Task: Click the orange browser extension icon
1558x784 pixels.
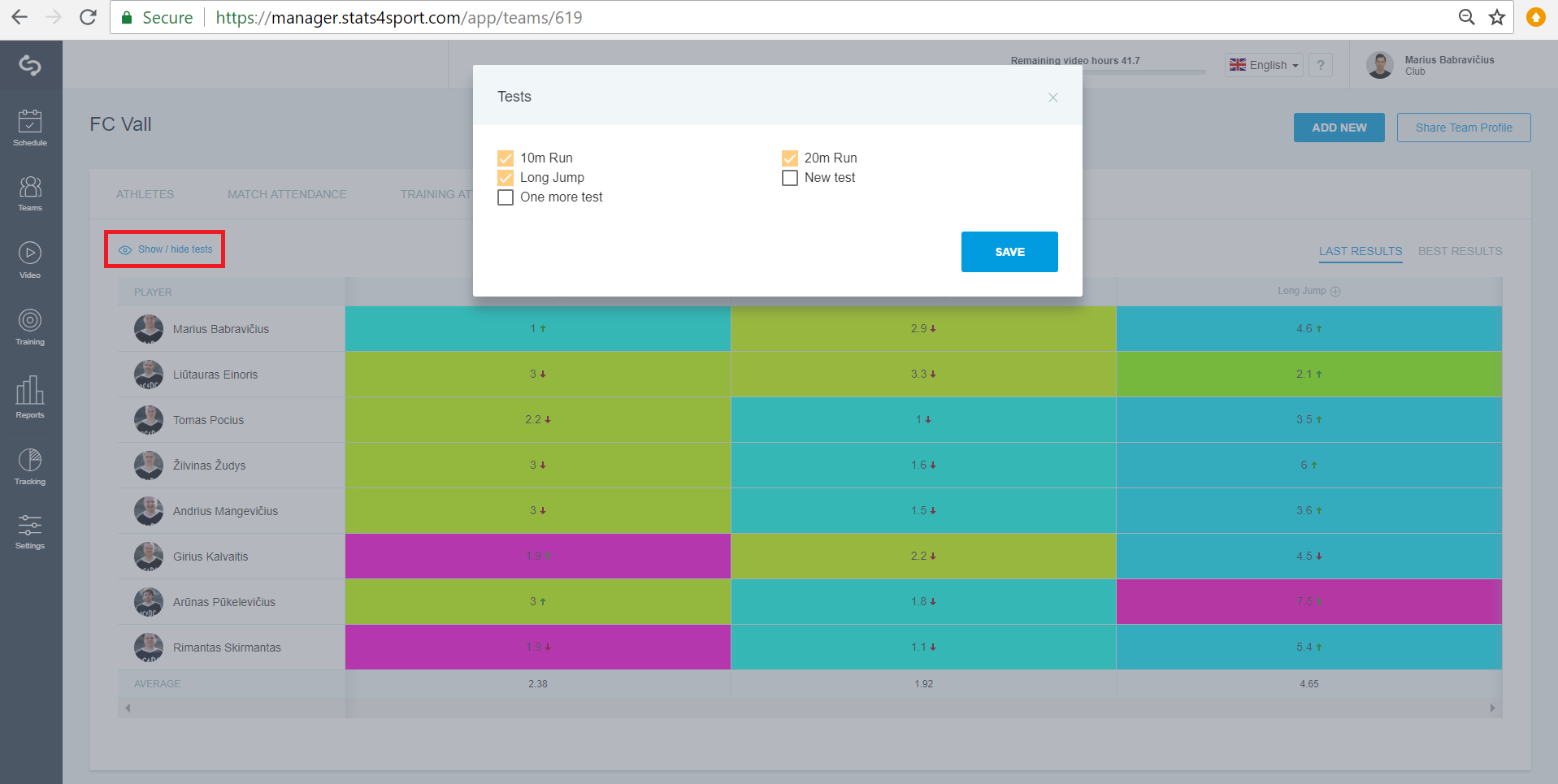Action: tap(1536, 17)
